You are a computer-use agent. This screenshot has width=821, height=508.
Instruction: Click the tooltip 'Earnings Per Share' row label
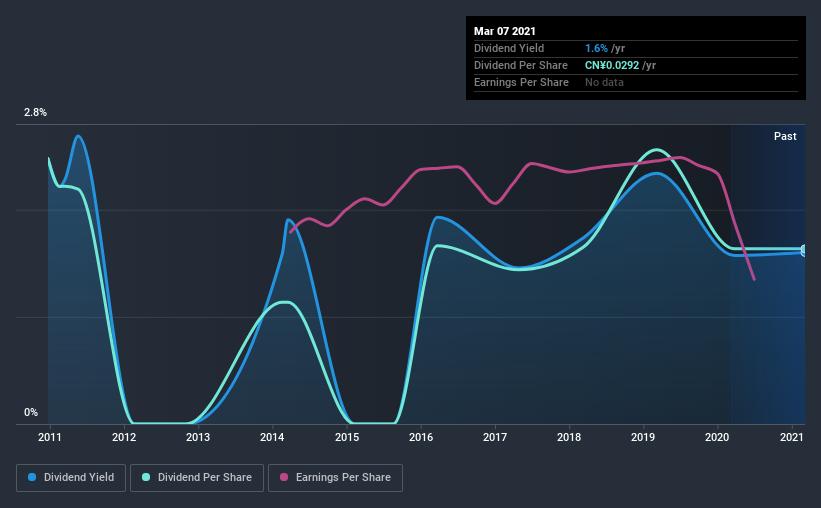point(522,82)
